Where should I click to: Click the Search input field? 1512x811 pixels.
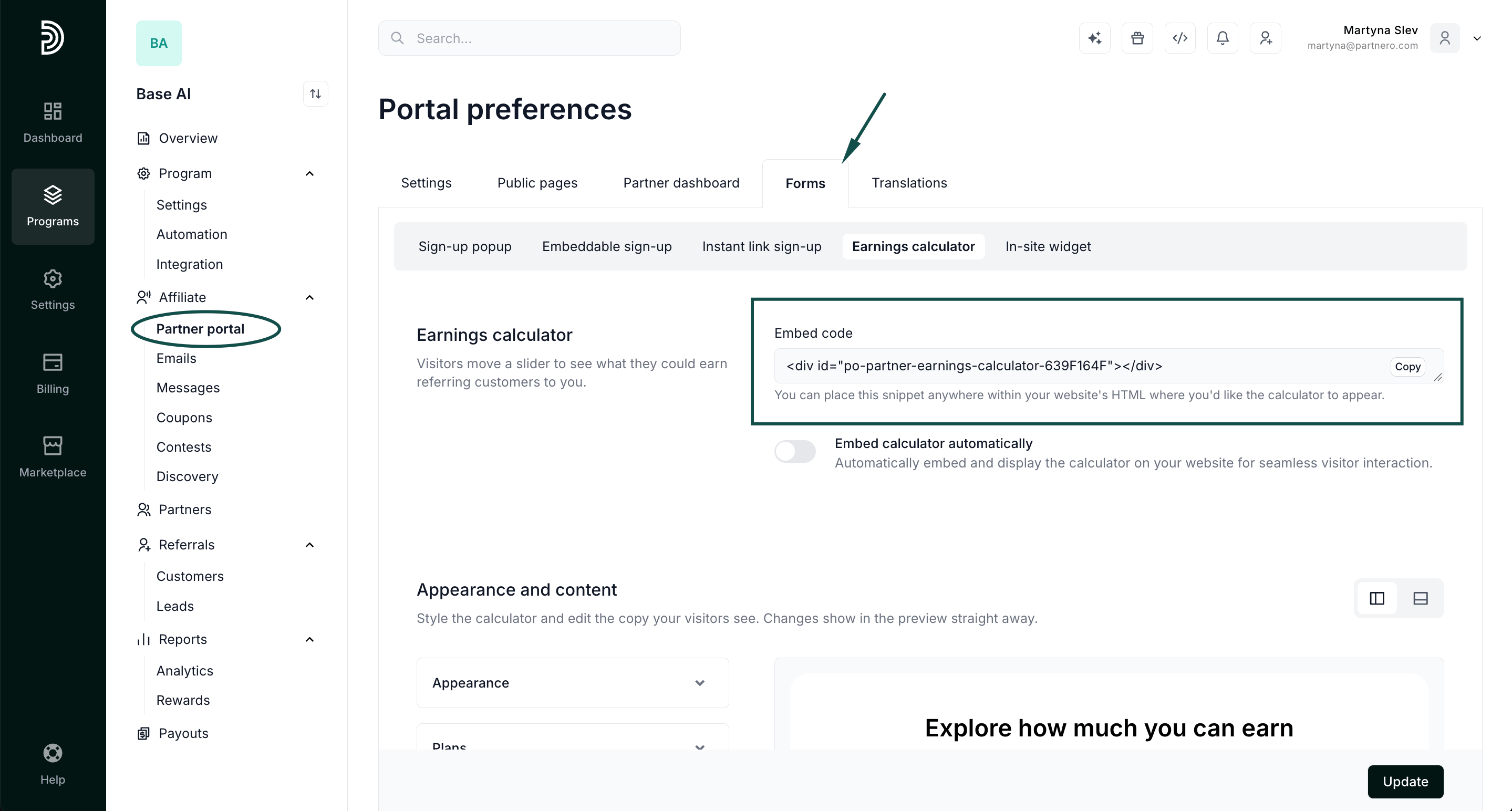[529, 38]
